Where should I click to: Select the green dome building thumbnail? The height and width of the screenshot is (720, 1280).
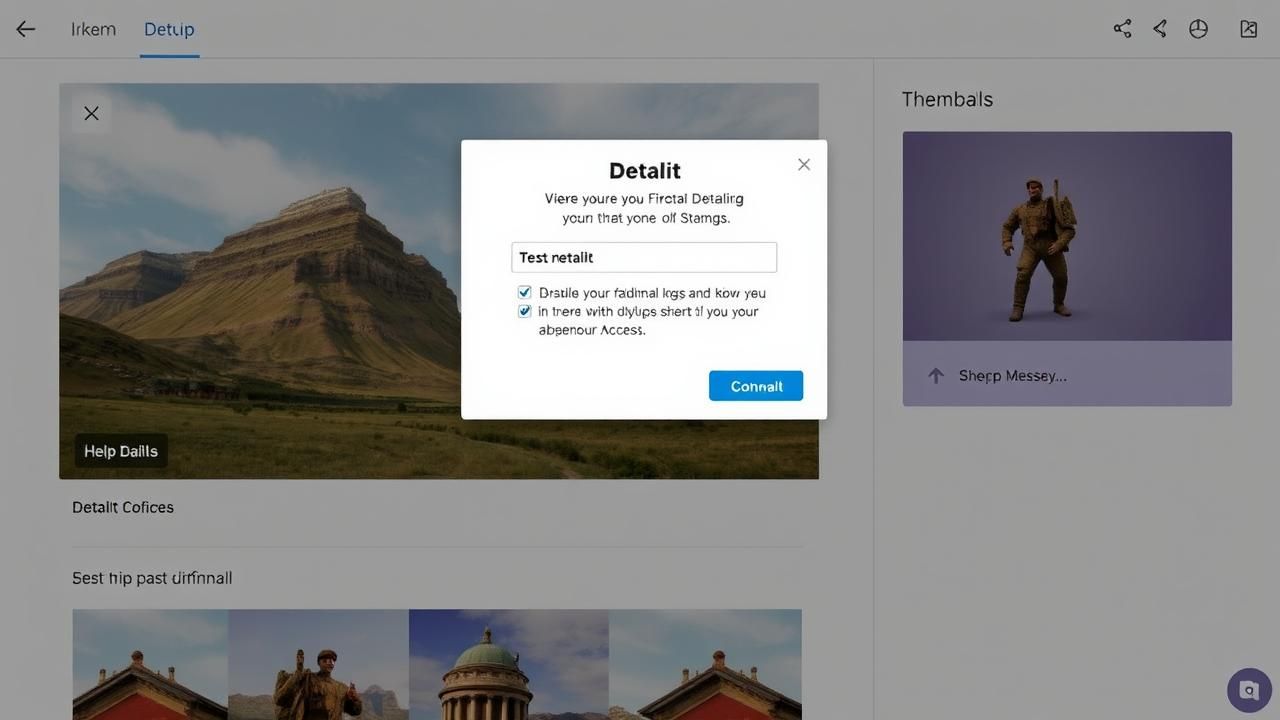(508, 665)
